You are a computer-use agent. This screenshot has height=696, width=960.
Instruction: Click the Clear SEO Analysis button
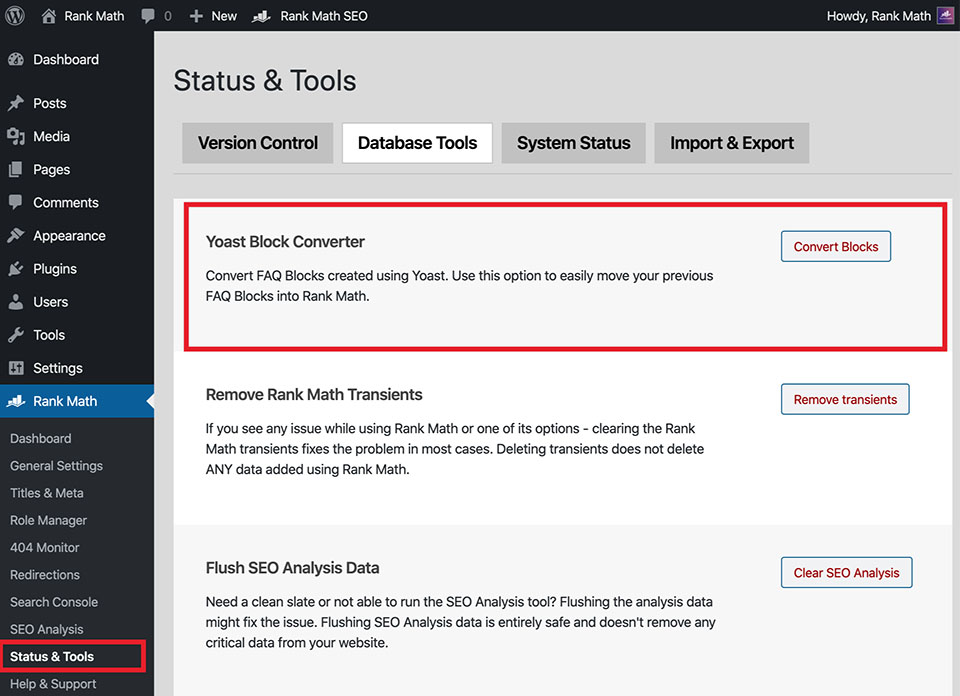point(846,573)
